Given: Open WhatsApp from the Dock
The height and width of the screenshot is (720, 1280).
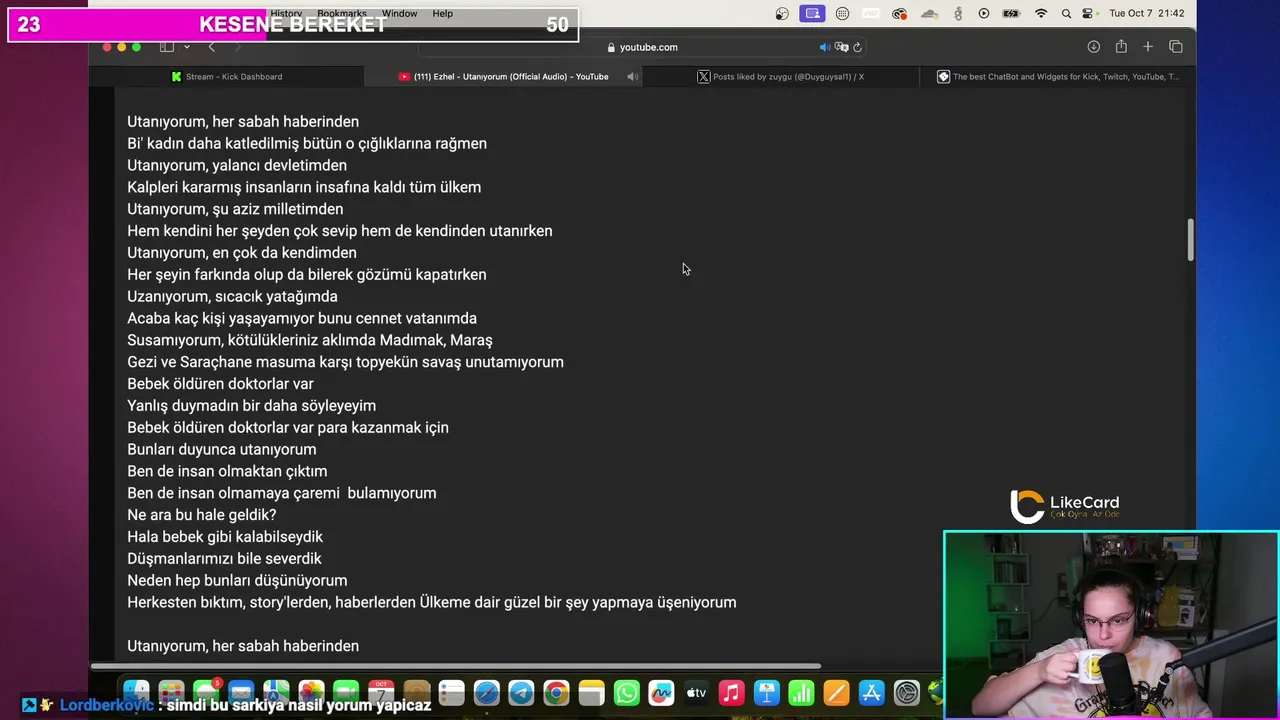Looking at the screenshot, I should (x=626, y=692).
